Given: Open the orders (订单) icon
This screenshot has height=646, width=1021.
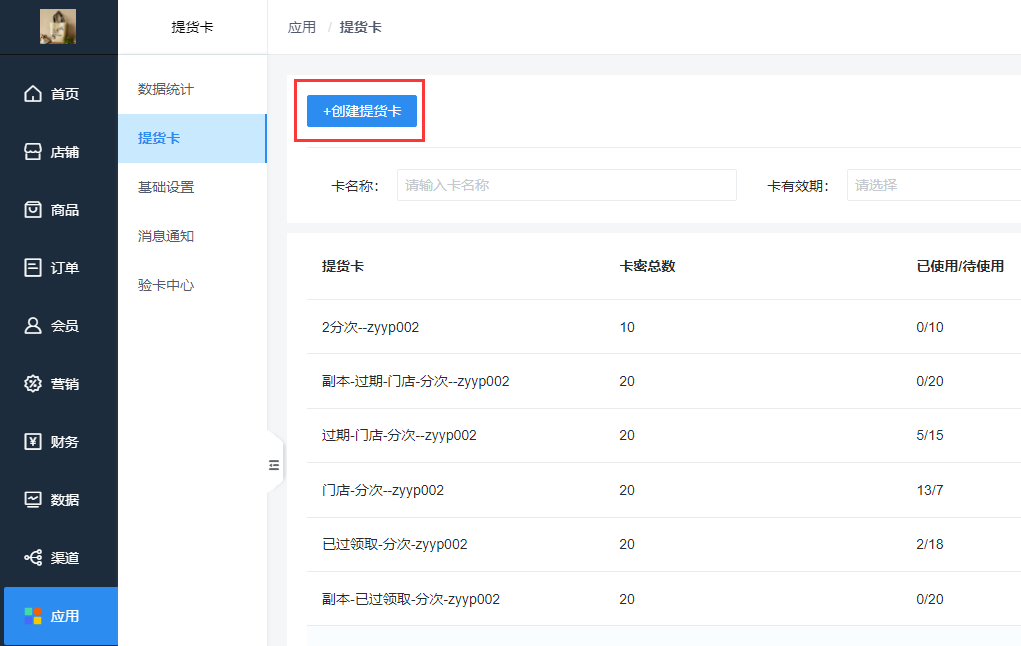Looking at the screenshot, I should coord(33,268).
